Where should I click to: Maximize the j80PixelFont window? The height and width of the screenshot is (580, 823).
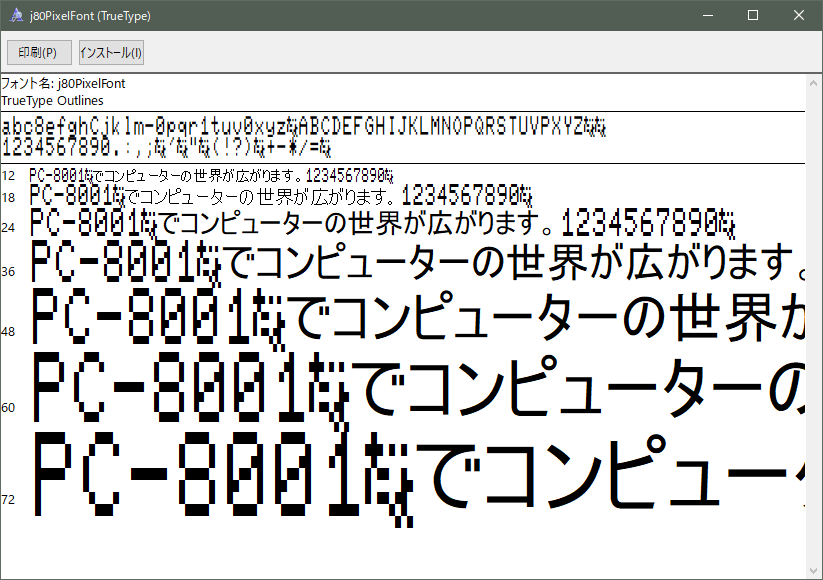pyautogui.click(x=753, y=15)
